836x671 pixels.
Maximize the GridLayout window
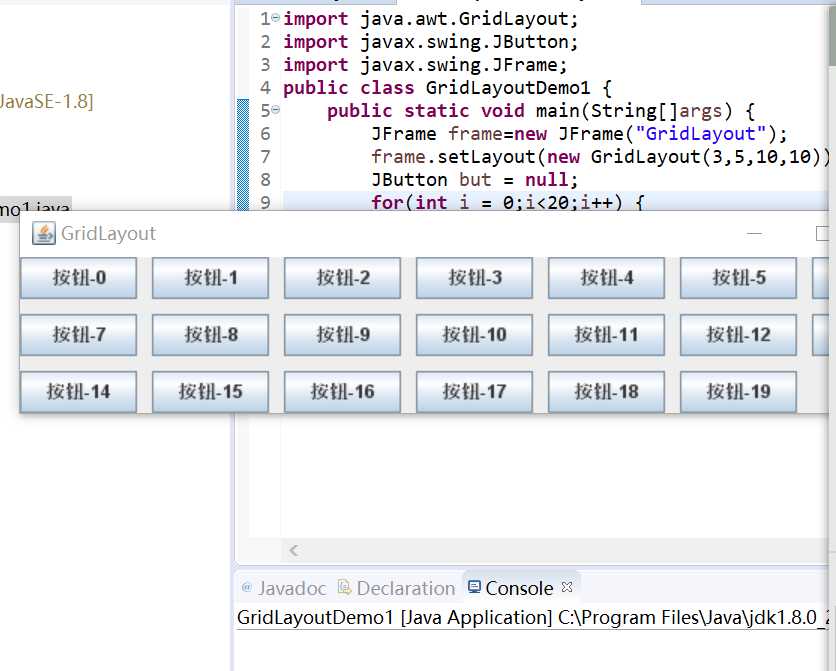(x=823, y=233)
